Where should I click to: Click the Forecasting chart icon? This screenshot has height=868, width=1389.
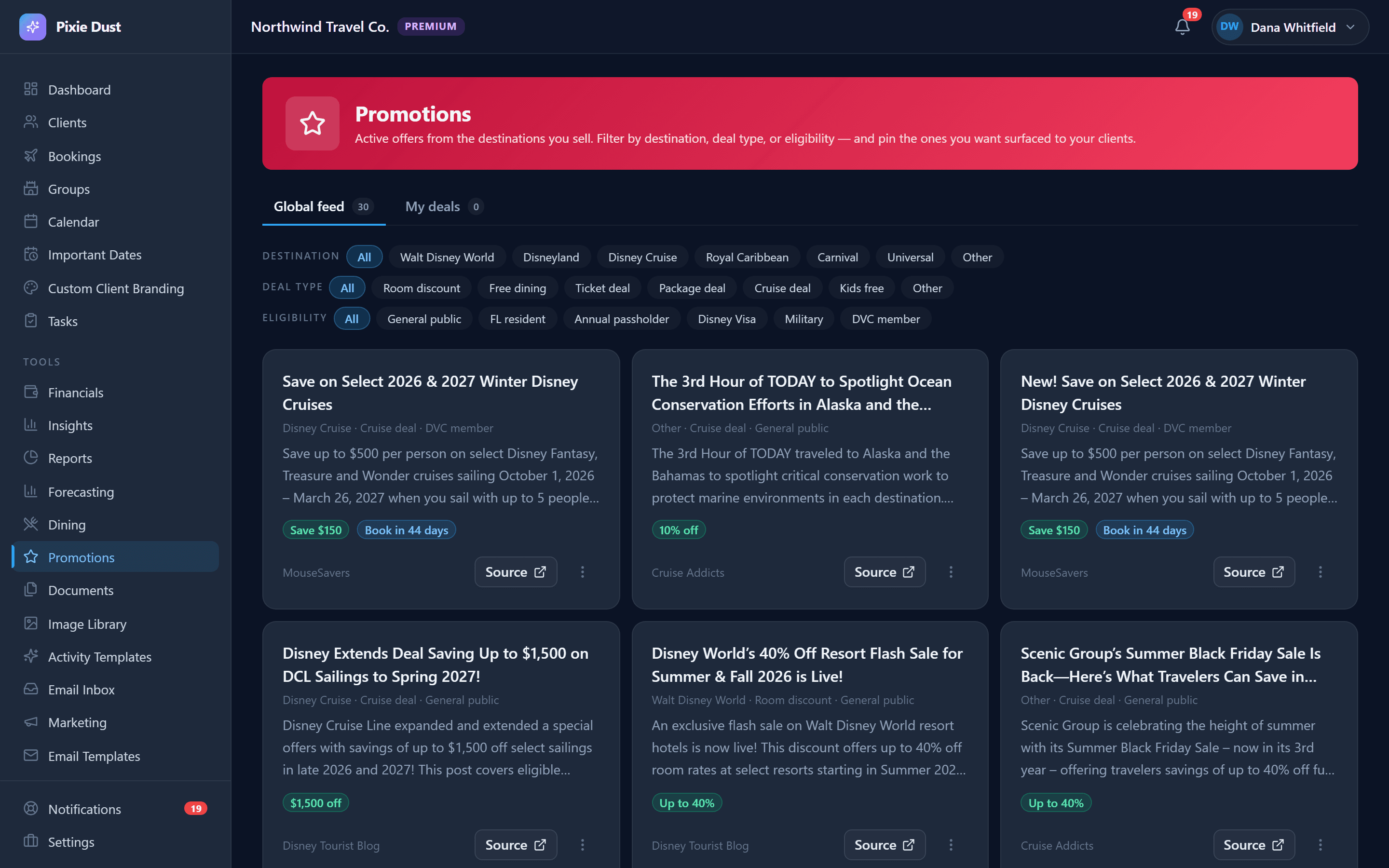tap(31, 491)
